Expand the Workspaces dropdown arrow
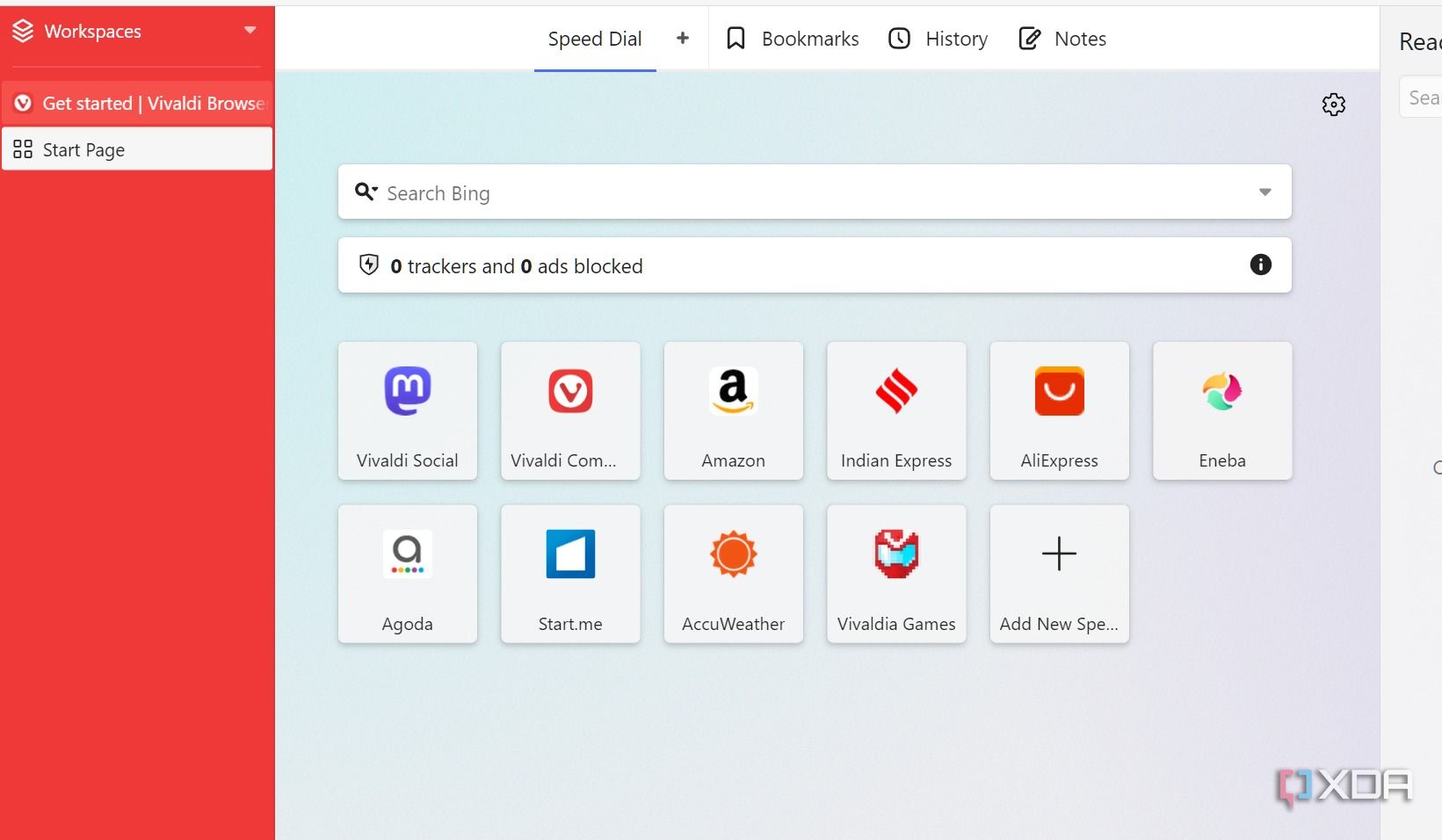The image size is (1442, 840). coord(250,31)
